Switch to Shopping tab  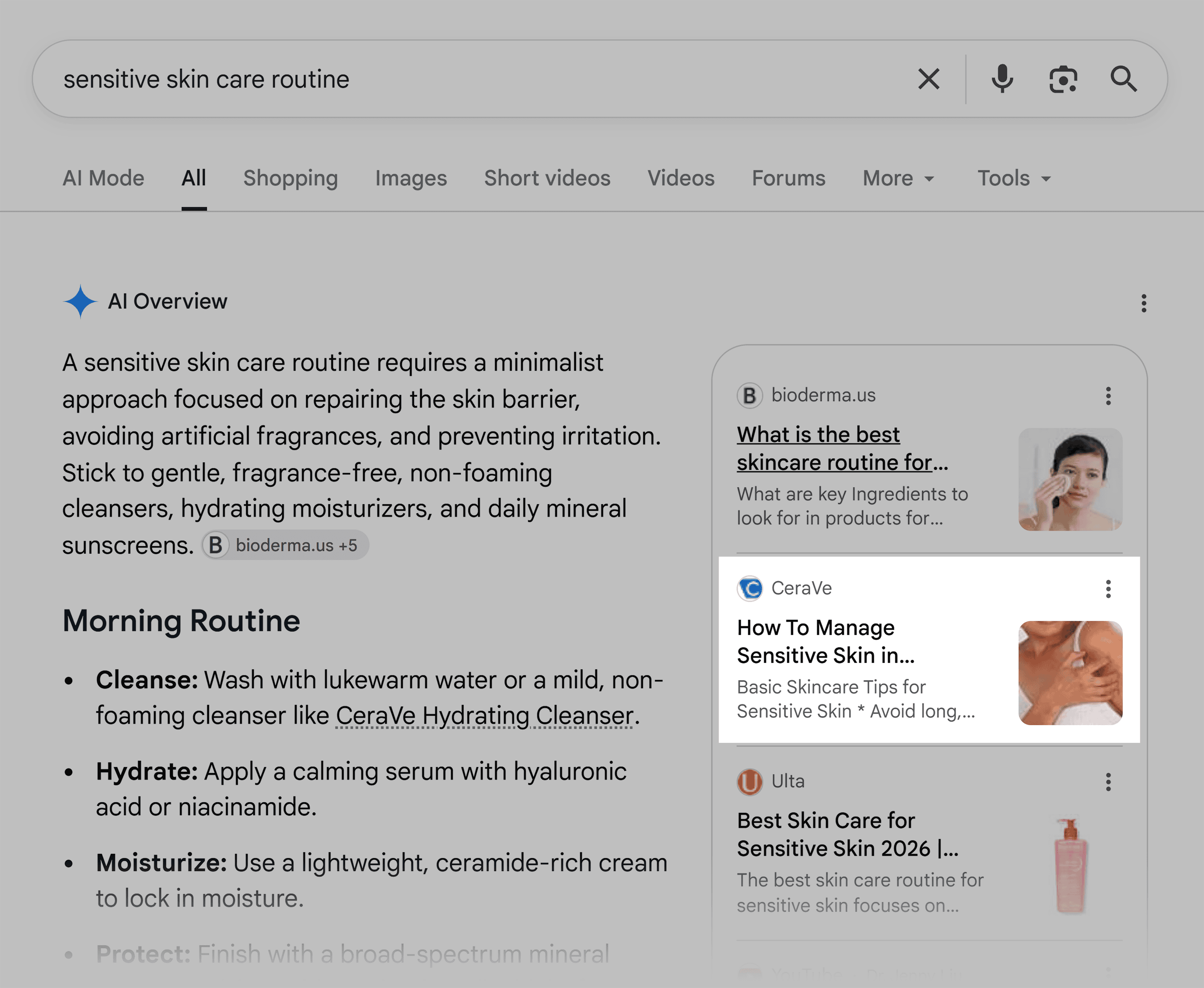290,178
